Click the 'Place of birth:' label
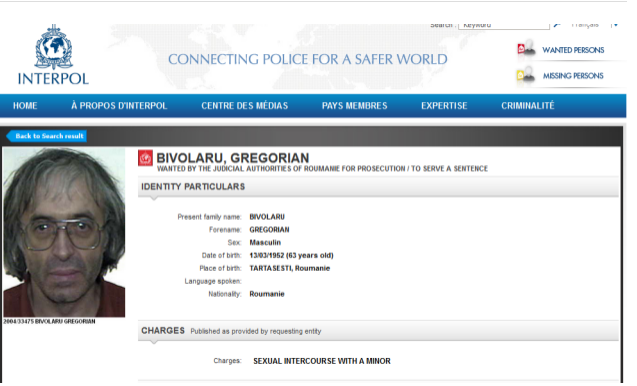Screen dimensions: 637x386 220,269
